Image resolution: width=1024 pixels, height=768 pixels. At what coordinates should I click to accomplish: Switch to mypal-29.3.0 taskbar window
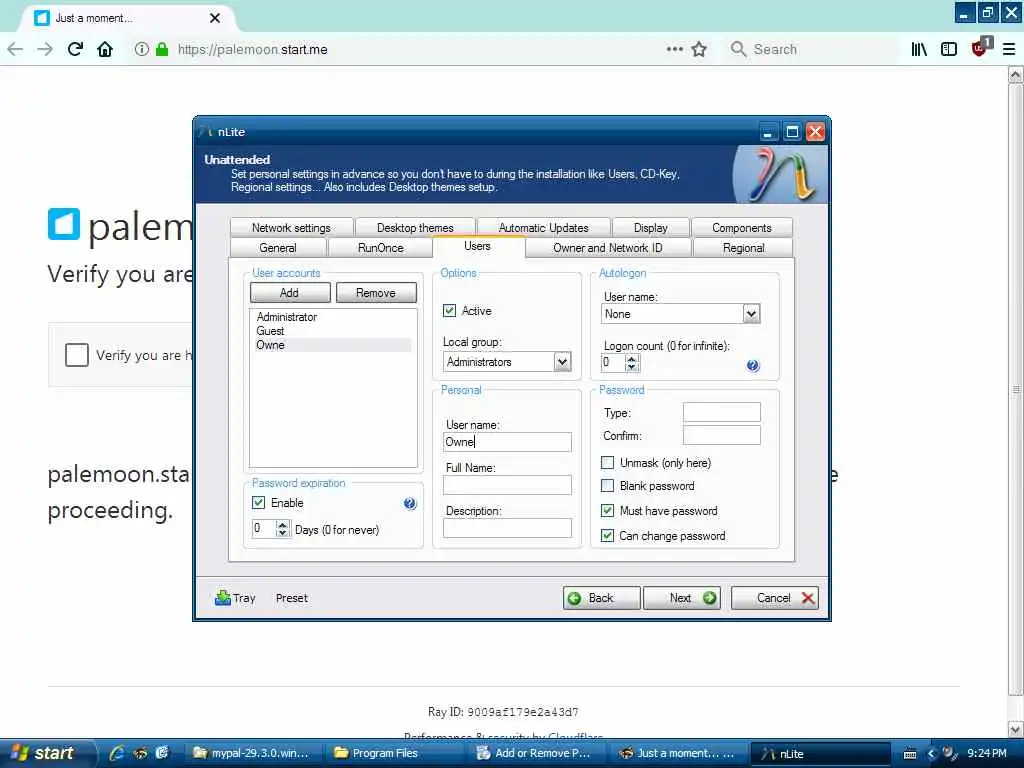[x=253, y=754]
